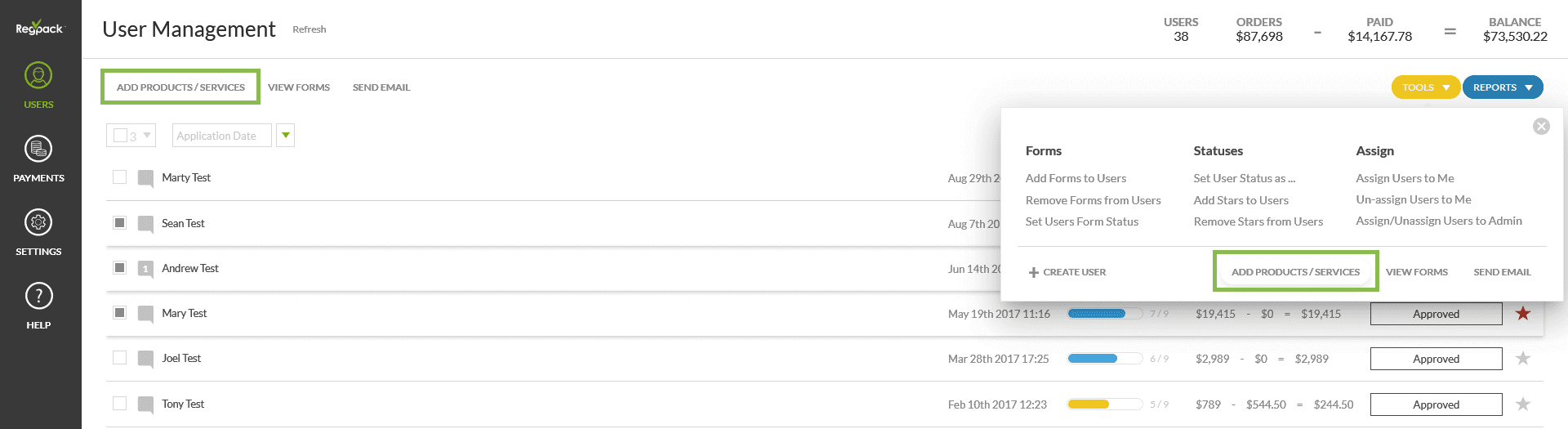Viewport: 1568px width, 429px height.
Task: Click Create User in popup
Action: (1067, 272)
